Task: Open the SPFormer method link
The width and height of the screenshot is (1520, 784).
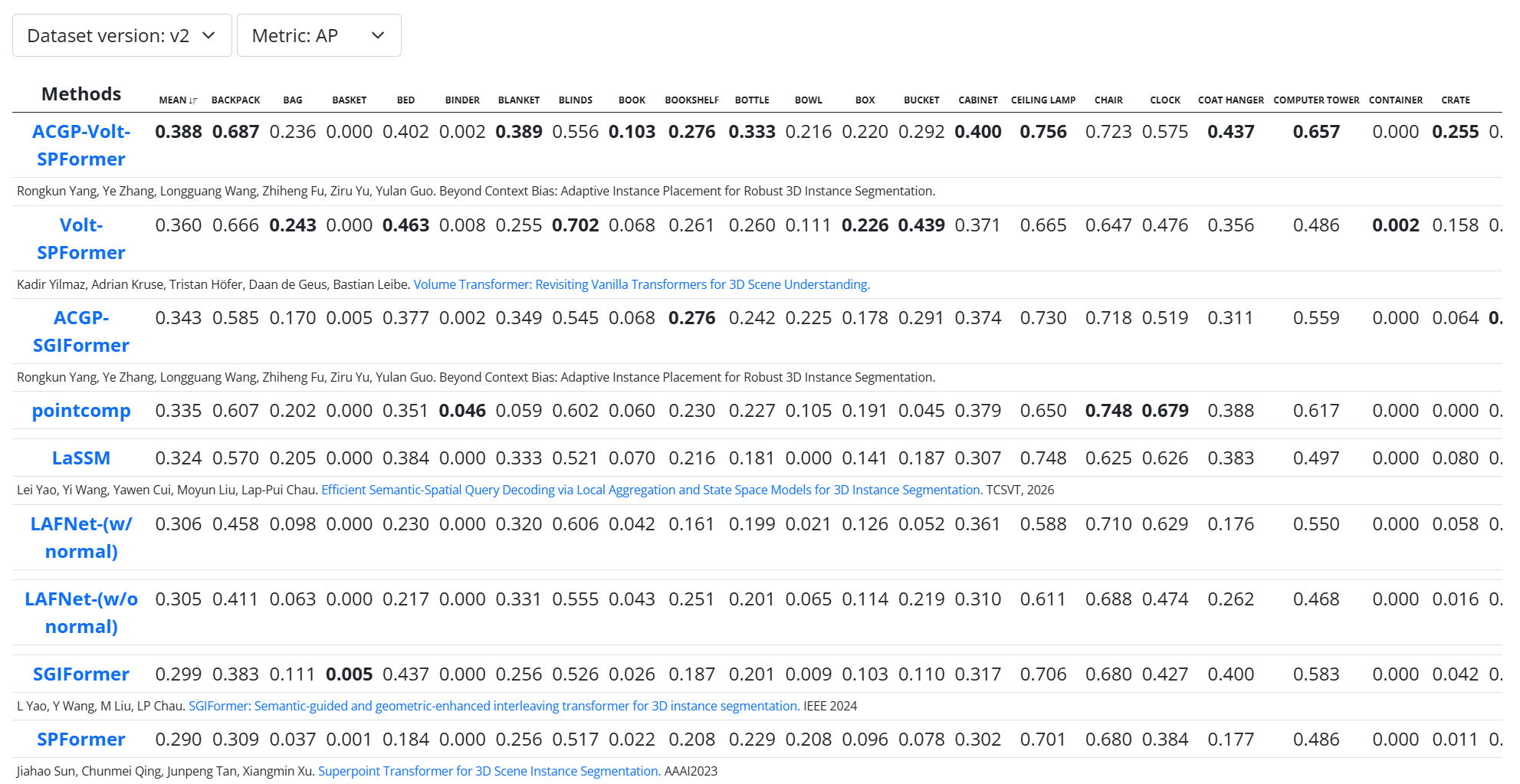Action: click(x=81, y=739)
